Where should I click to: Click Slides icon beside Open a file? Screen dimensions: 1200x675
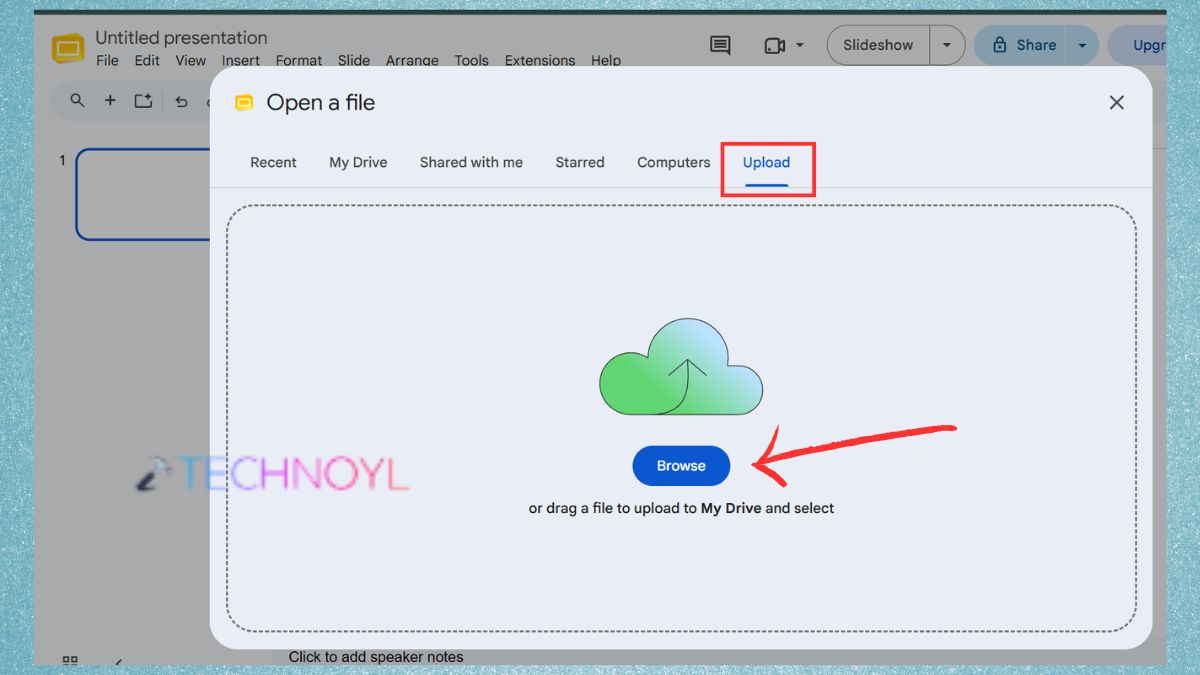coord(243,102)
